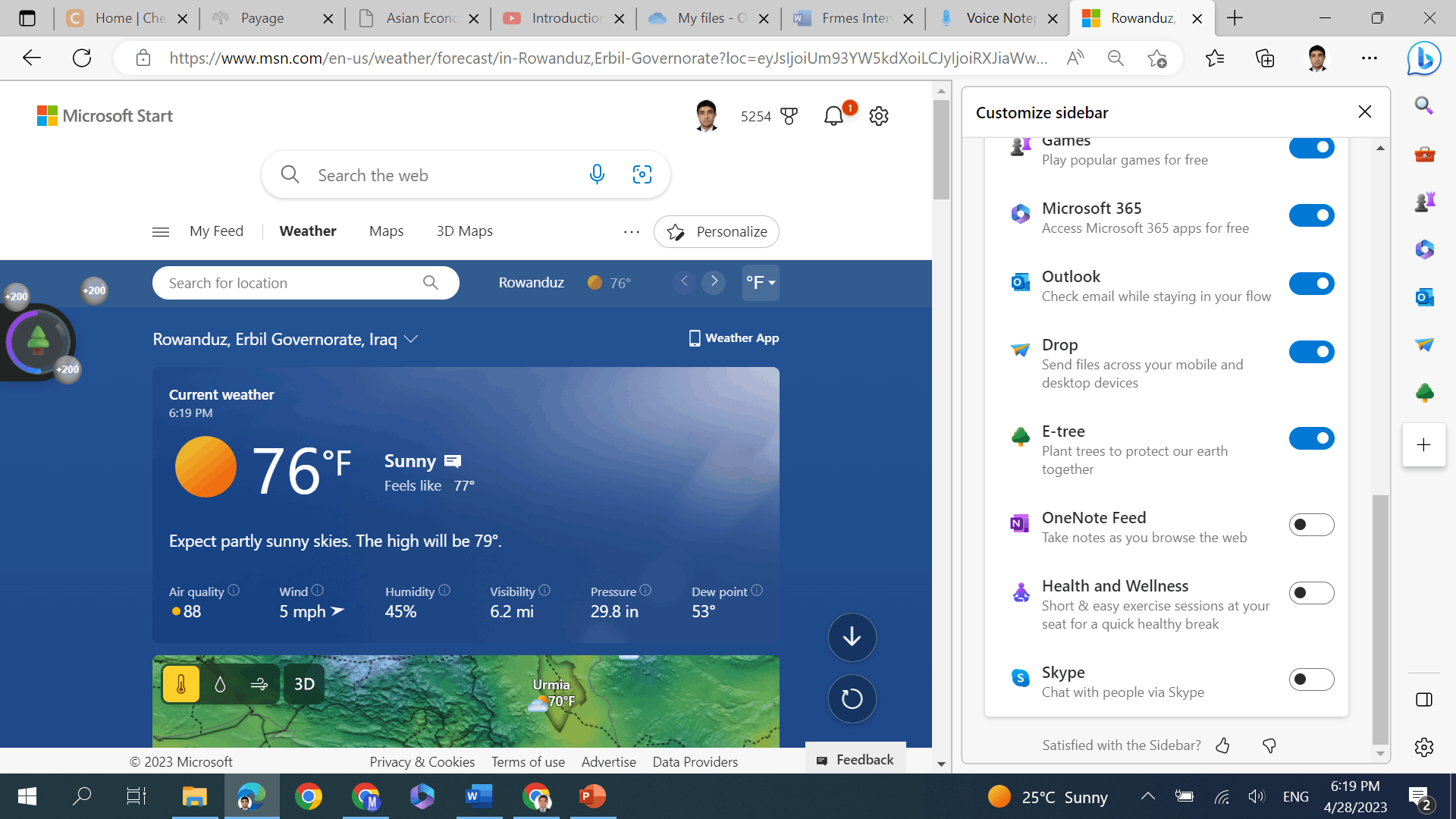Open visual search using the camera icon
This screenshot has width=1456, height=819.
(642, 174)
